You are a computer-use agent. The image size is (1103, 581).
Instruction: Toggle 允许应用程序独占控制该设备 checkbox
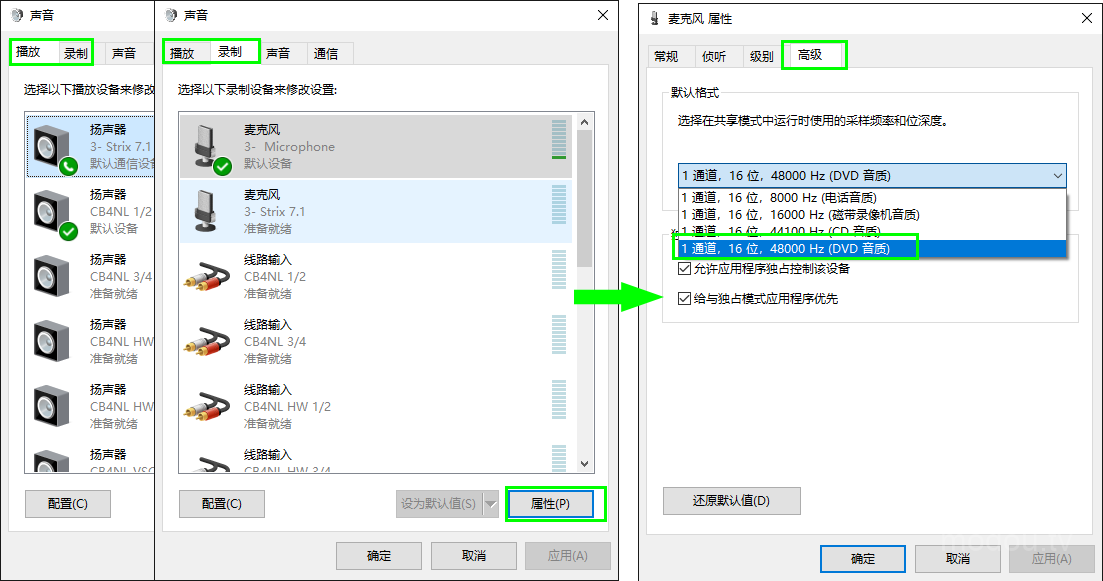(684, 269)
